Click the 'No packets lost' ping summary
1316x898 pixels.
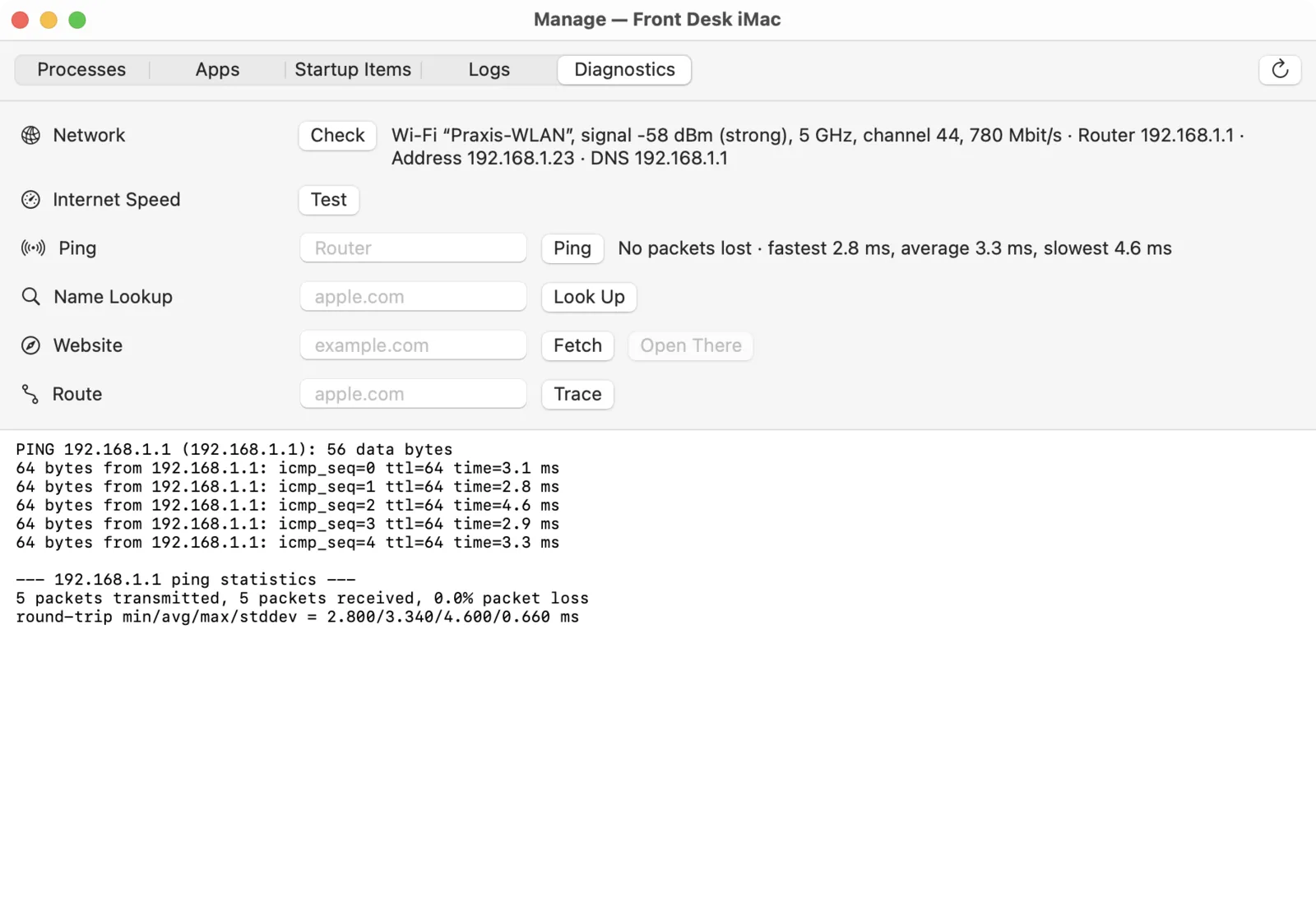[x=895, y=248]
